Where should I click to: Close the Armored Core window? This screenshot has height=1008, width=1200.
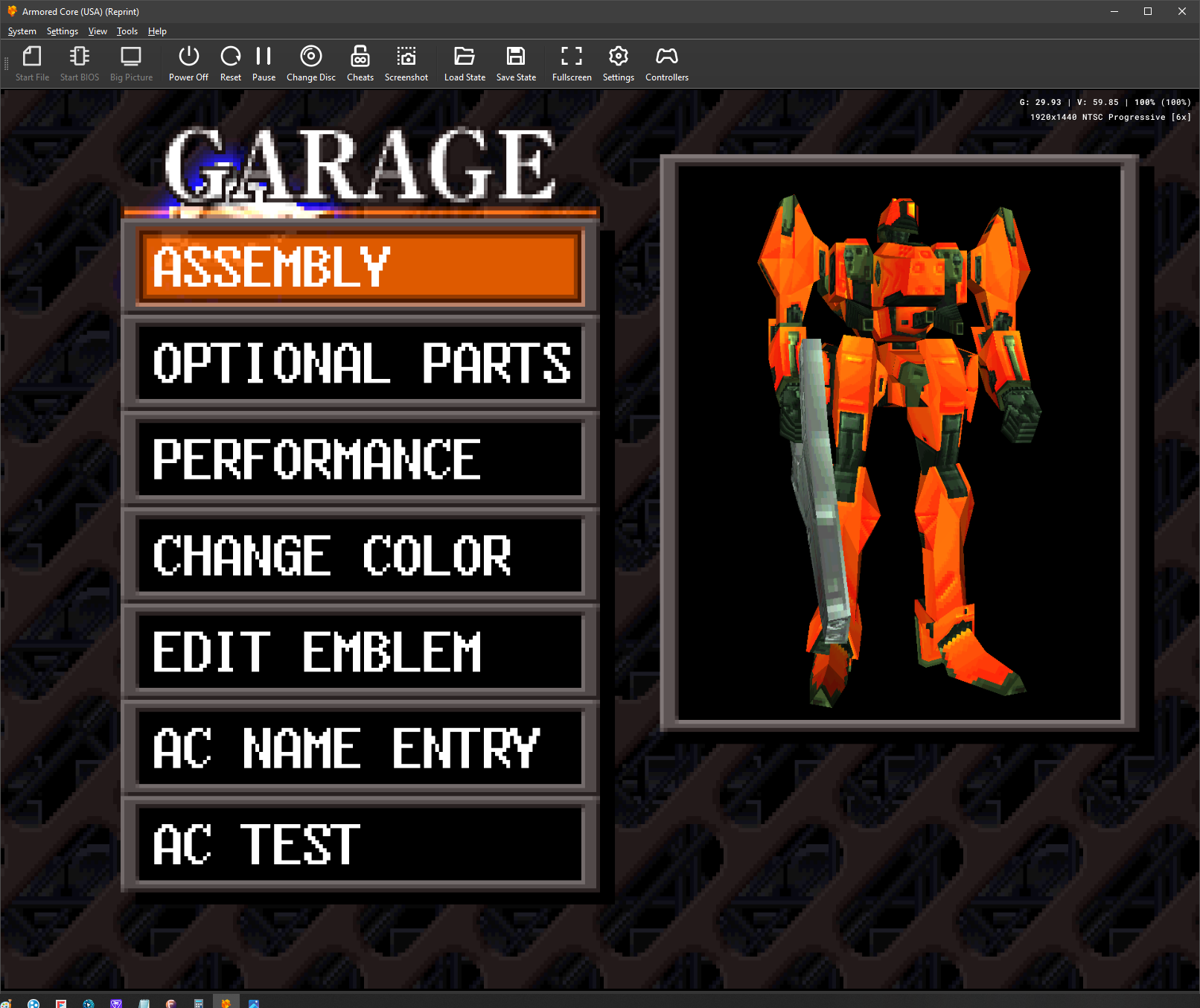1182,11
